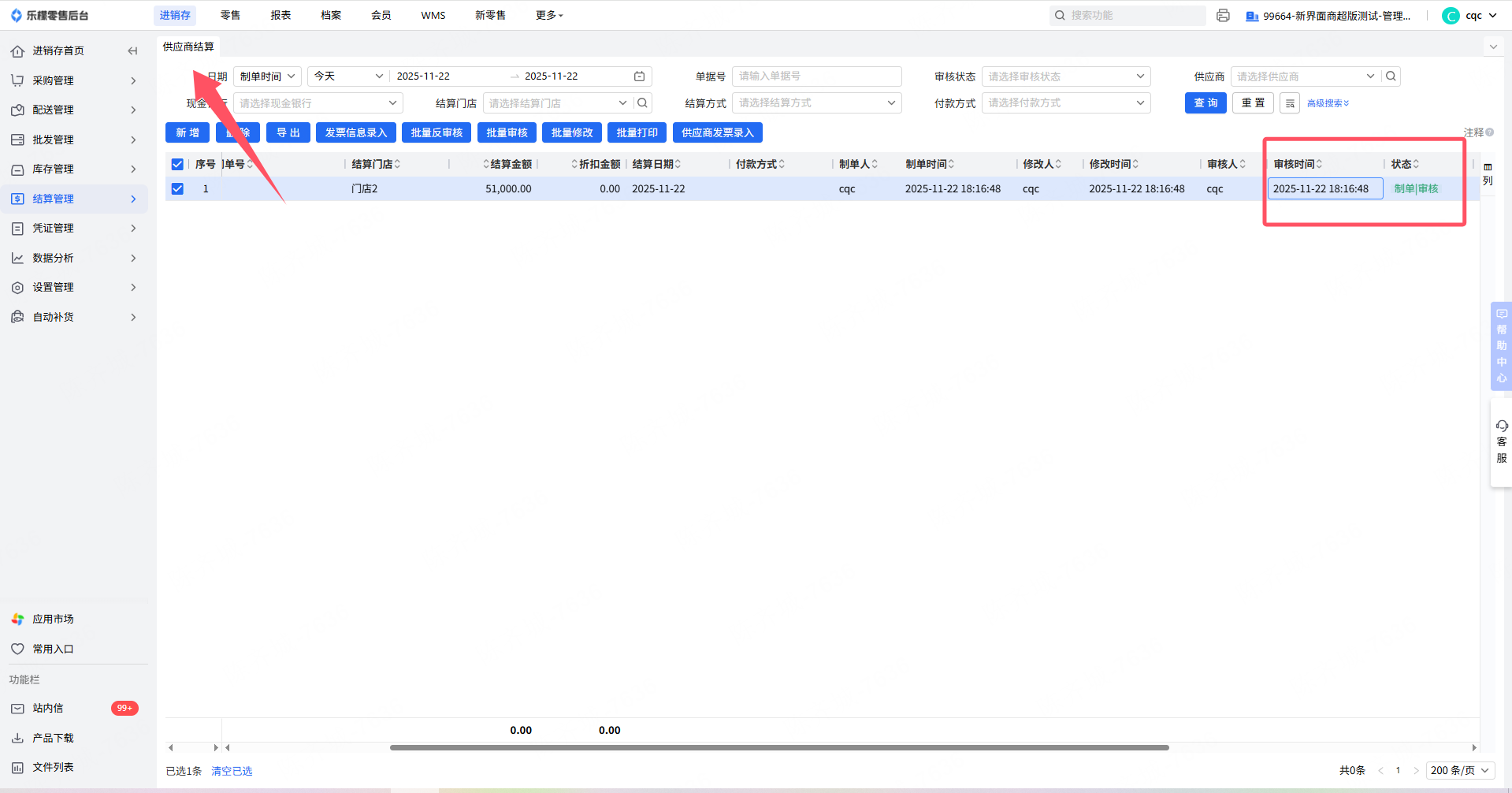Switch to the 零售 top menu
This screenshot has height=793, width=1512.
pos(230,16)
